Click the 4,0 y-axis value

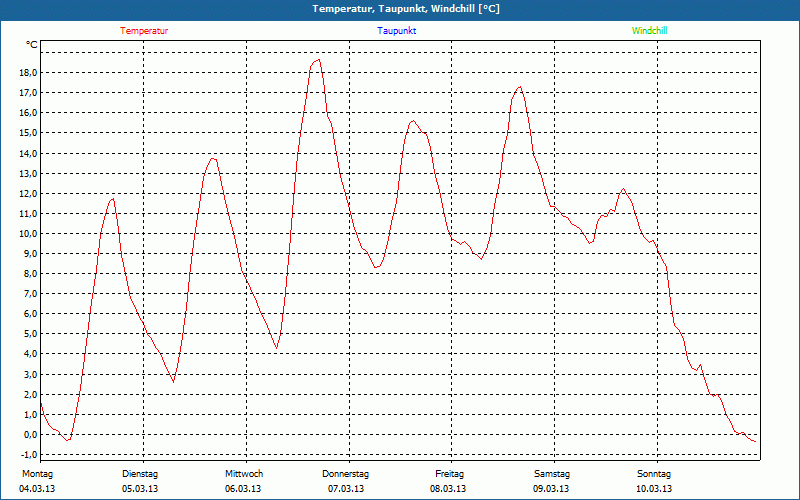tap(30, 354)
